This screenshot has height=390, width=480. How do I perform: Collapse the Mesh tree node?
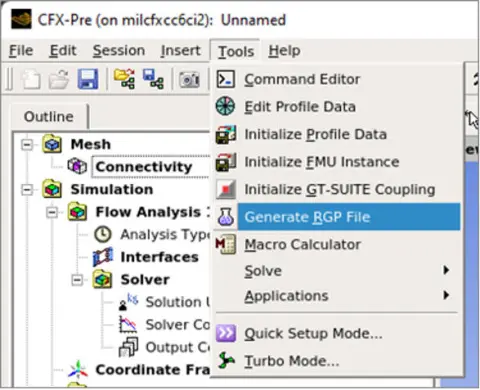coord(27,145)
